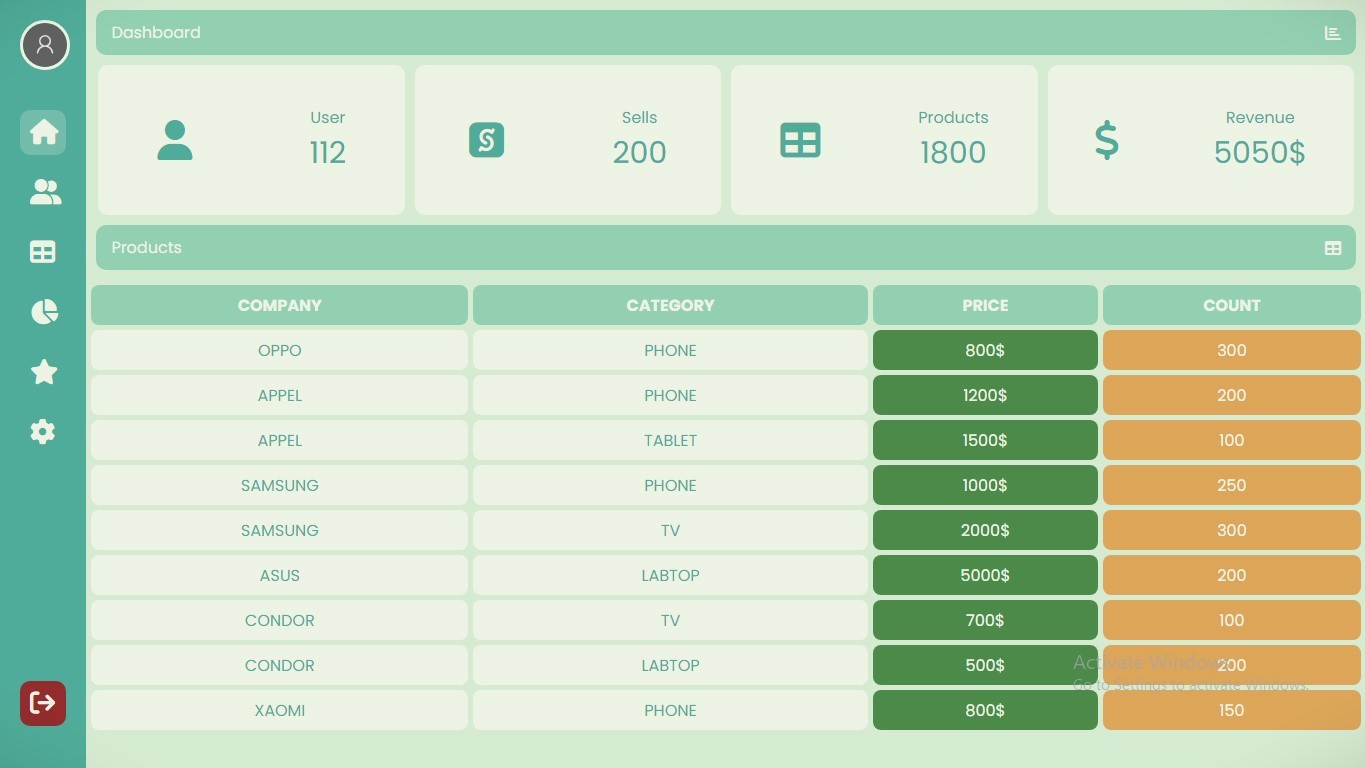1365x768 pixels.
Task: Click the COMPANY column header
Action: tap(279, 305)
